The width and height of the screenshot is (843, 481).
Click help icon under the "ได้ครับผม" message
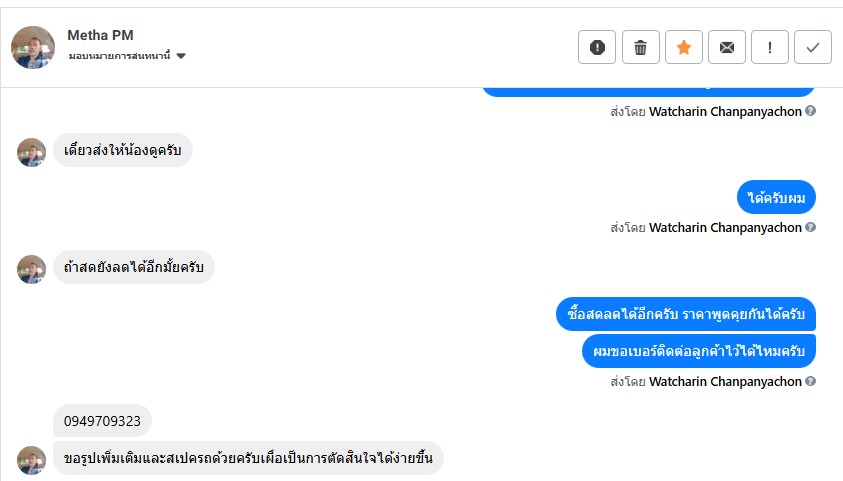811,227
